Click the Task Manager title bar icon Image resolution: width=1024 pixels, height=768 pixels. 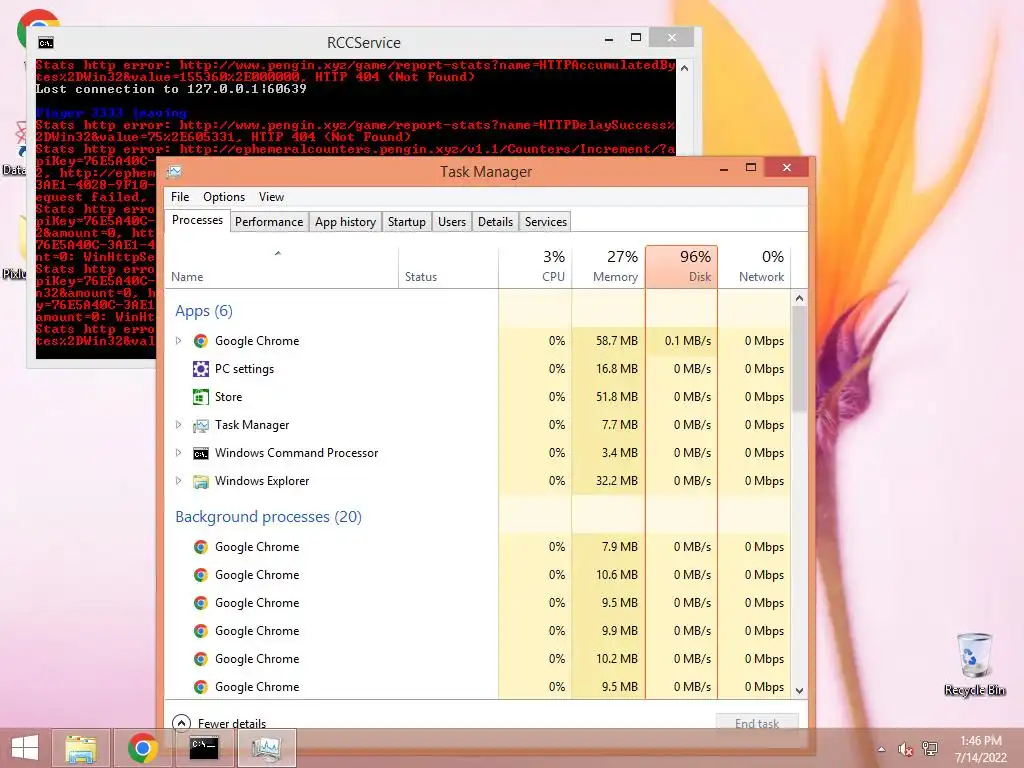(x=174, y=172)
